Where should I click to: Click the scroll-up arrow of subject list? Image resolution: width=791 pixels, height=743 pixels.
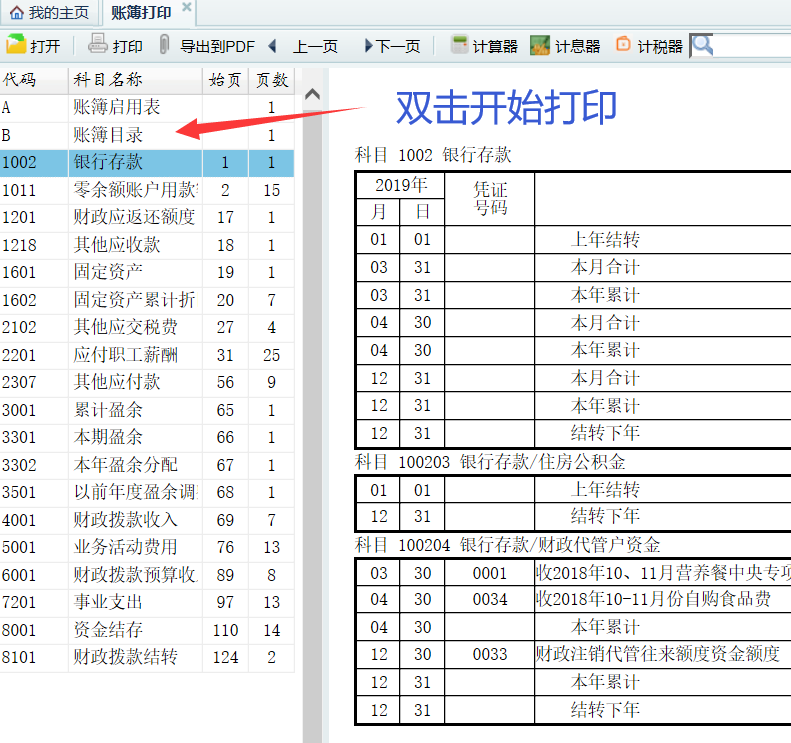point(312,94)
